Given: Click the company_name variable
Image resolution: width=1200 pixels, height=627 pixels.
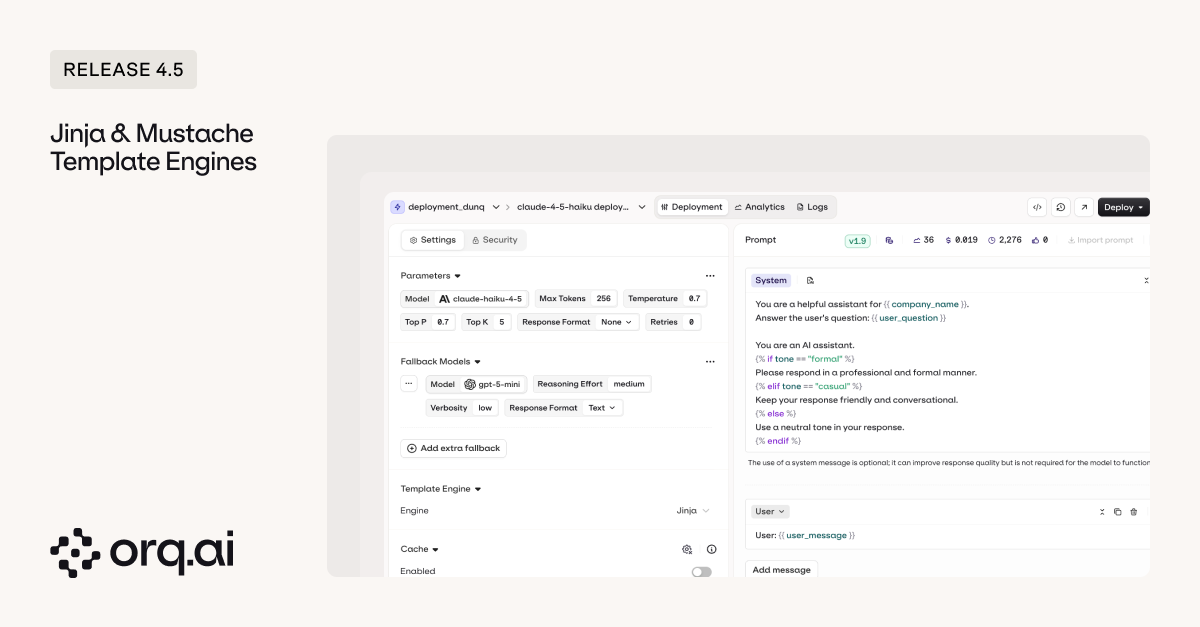Looking at the screenshot, I should (925, 304).
